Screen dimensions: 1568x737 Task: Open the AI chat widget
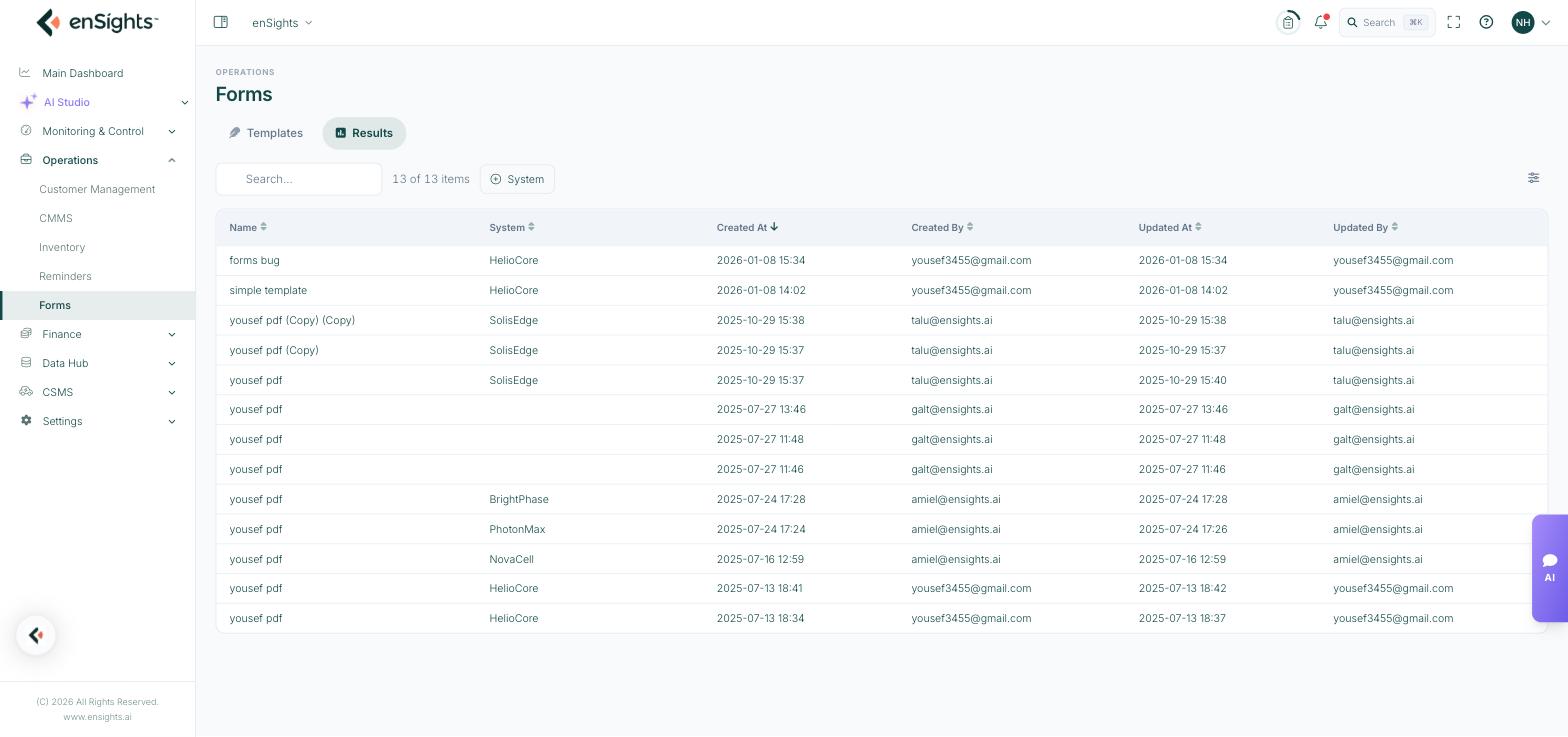point(1550,568)
